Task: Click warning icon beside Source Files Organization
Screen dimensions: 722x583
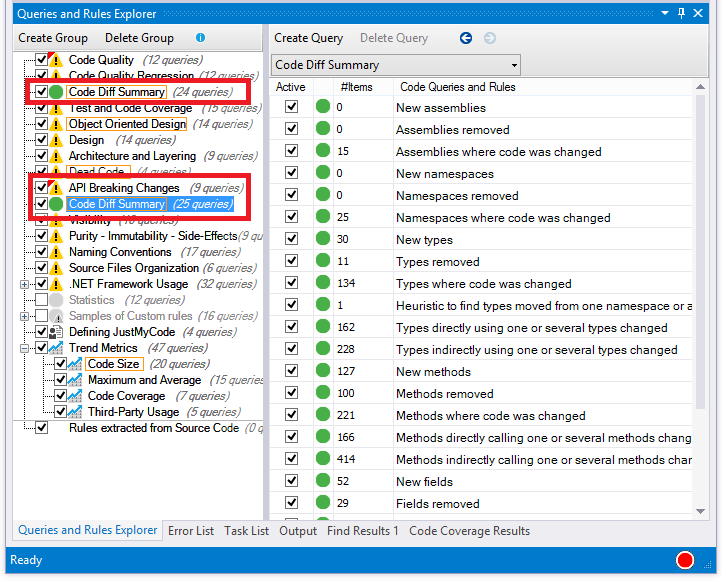Action: (56, 268)
